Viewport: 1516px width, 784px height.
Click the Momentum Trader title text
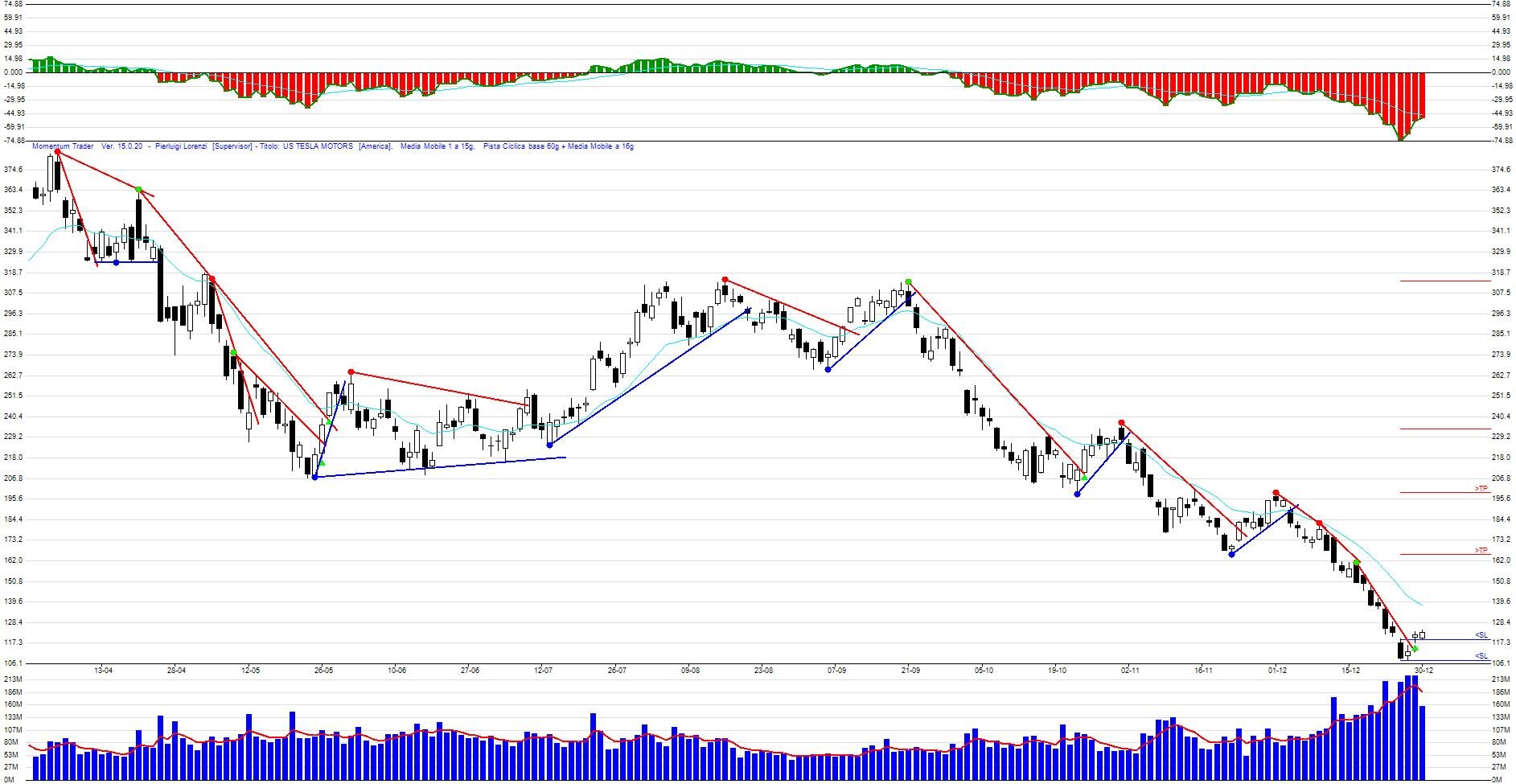click(63, 146)
